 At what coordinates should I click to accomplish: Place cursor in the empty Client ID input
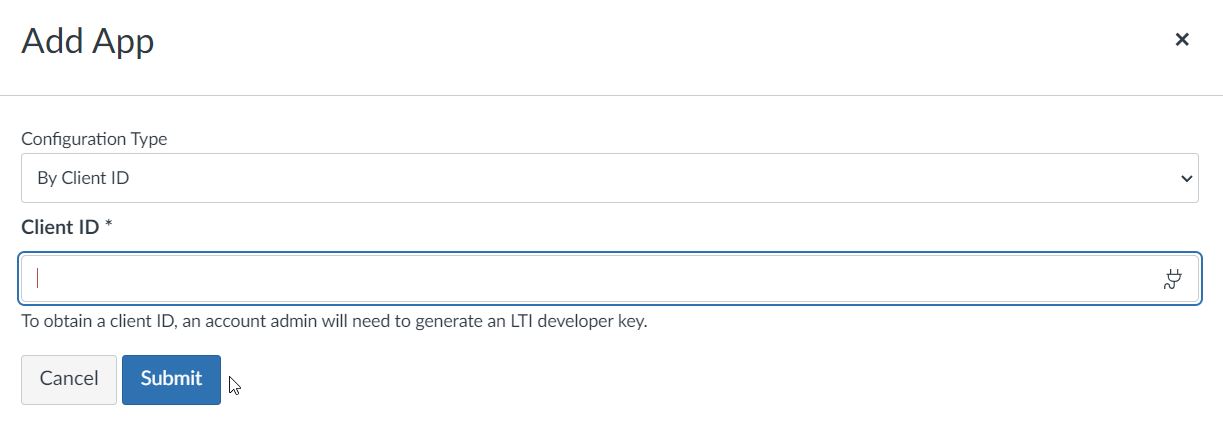(x=610, y=278)
